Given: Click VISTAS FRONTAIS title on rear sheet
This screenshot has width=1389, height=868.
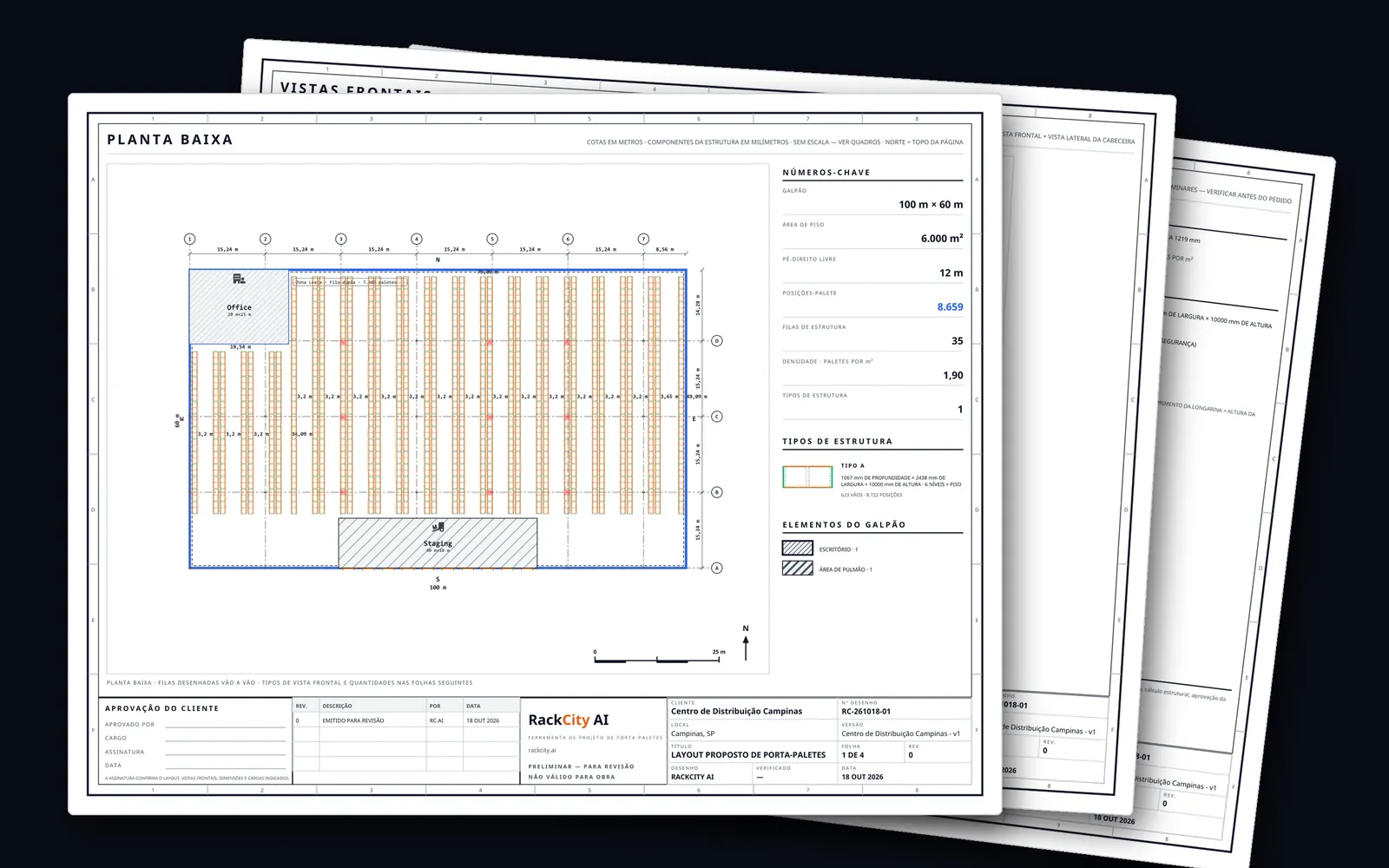Looking at the screenshot, I should 355,89.
